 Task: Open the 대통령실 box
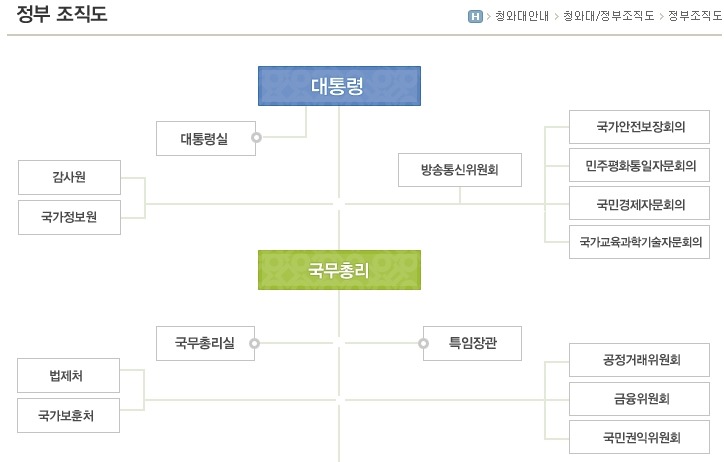click(204, 139)
